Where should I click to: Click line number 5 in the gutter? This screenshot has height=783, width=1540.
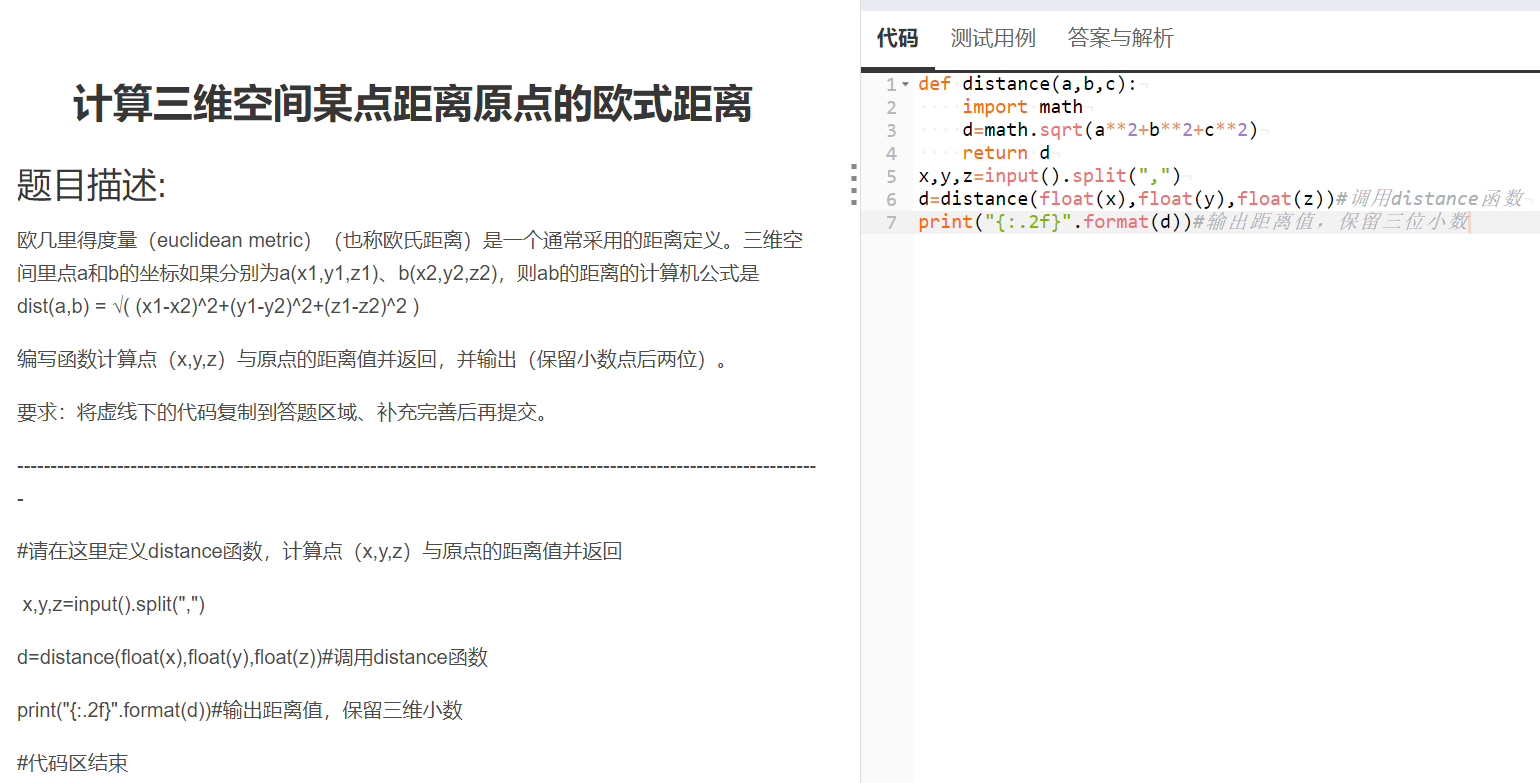click(x=890, y=176)
